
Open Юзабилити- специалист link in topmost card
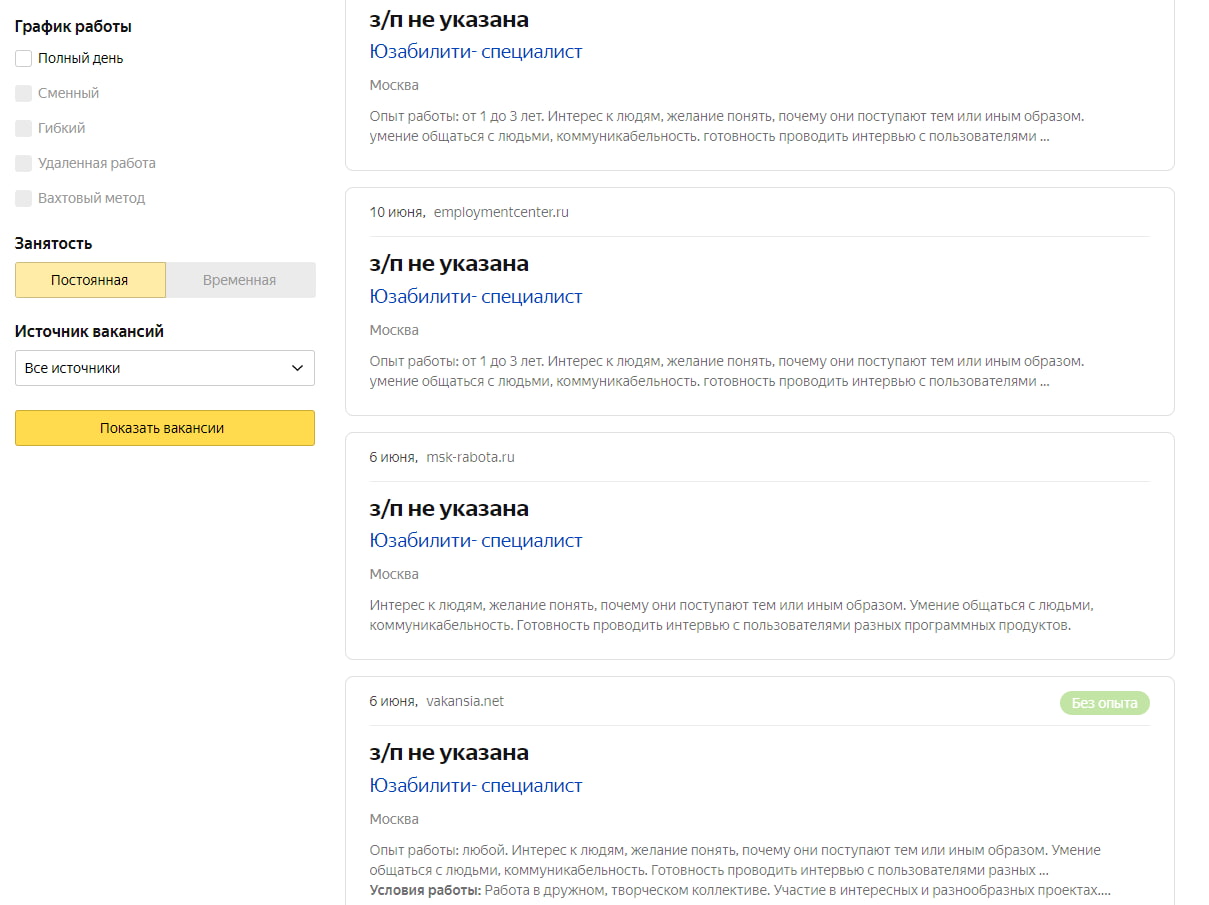(x=475, y=52)
